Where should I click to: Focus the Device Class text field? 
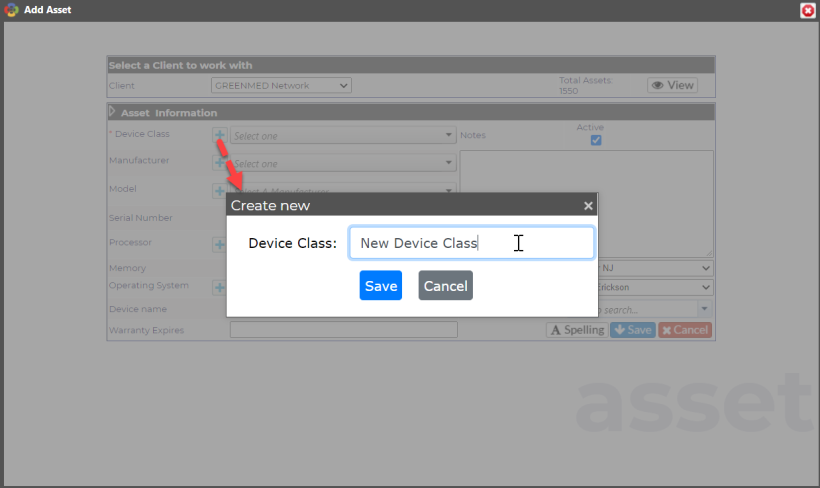click(472, 243)
